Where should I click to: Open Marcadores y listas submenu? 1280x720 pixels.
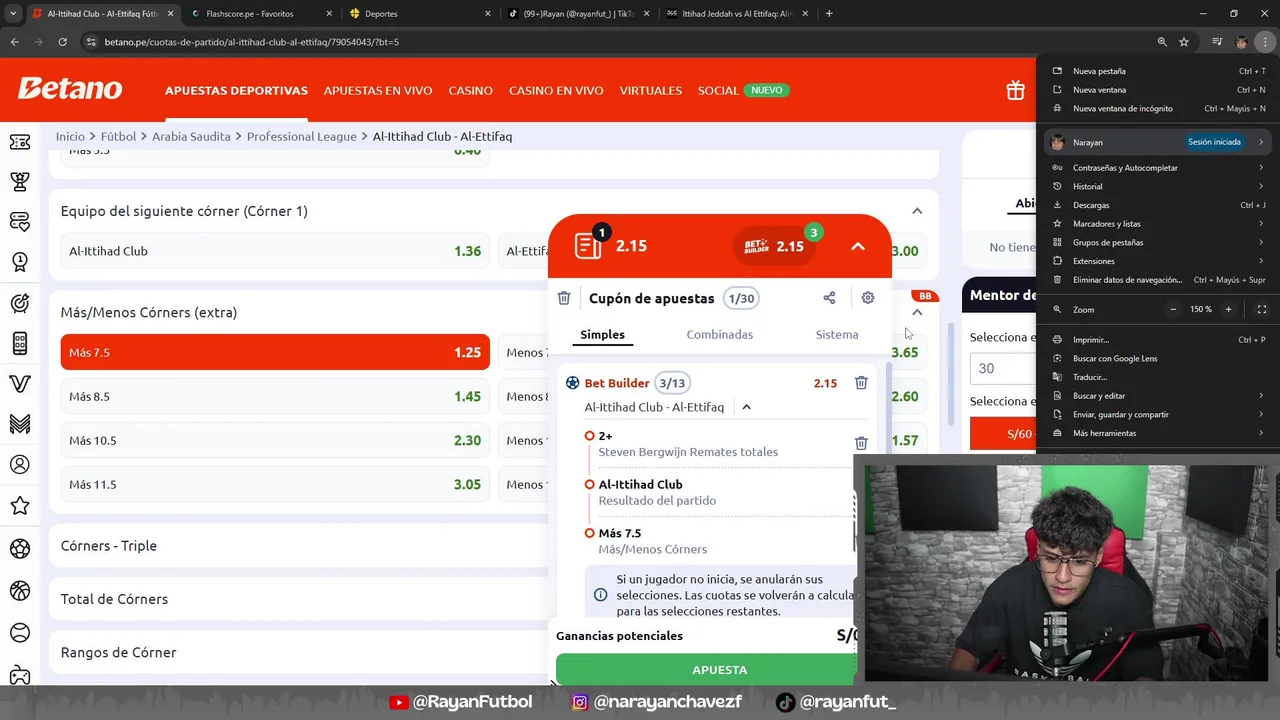point(1158,223)
